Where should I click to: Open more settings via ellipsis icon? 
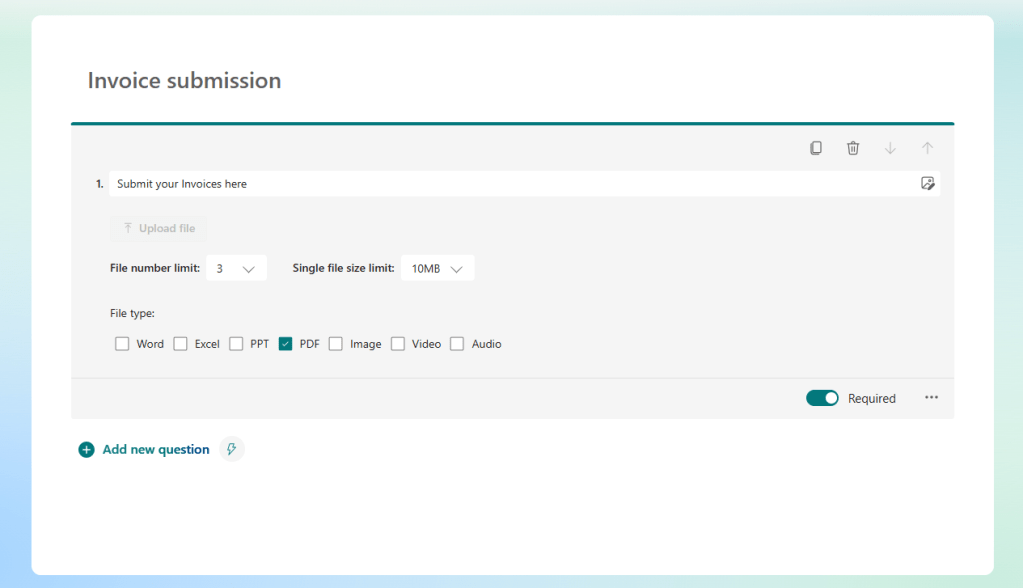point(931,397)
